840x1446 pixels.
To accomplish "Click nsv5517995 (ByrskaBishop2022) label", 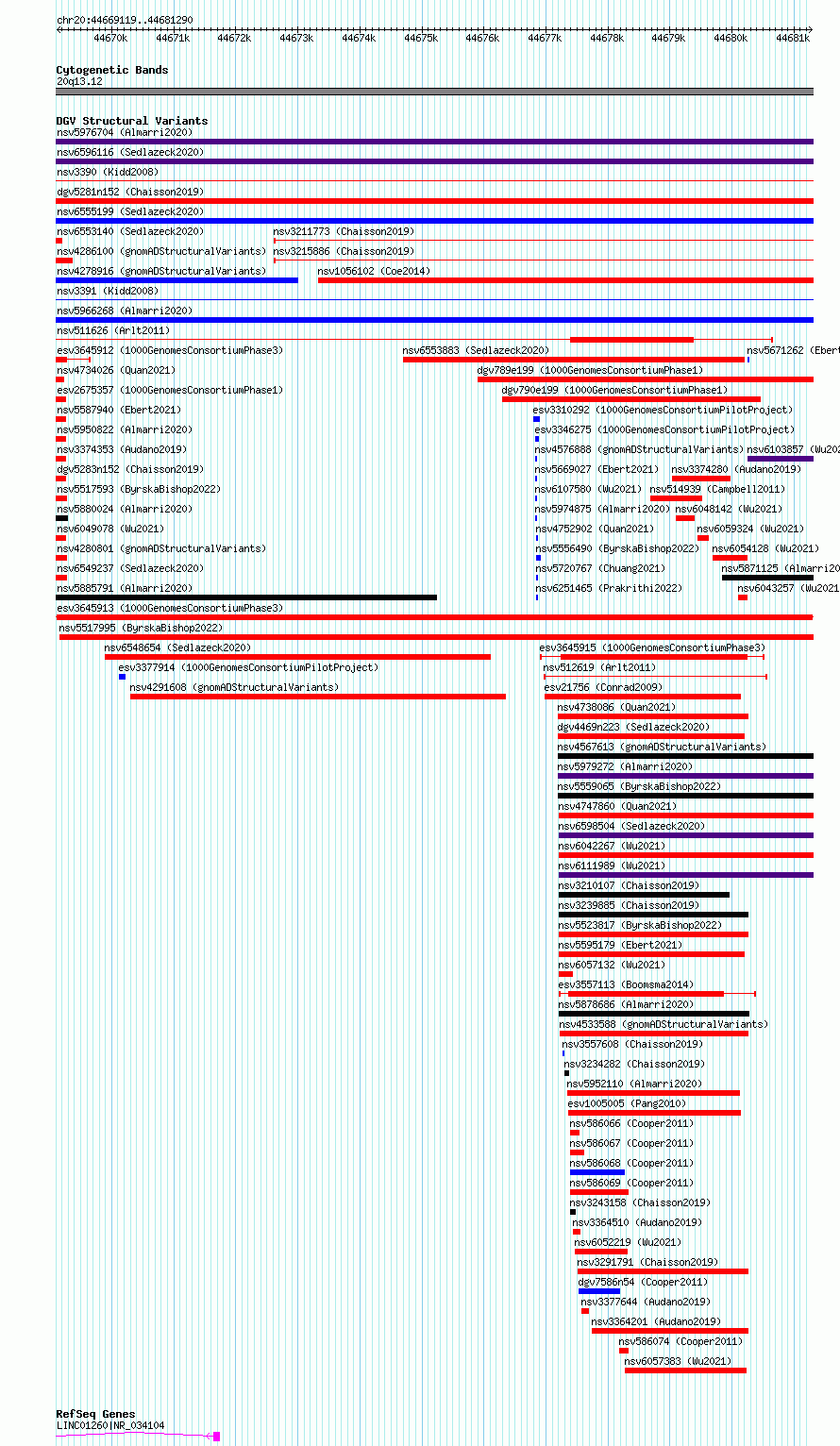I will (142, 628).
